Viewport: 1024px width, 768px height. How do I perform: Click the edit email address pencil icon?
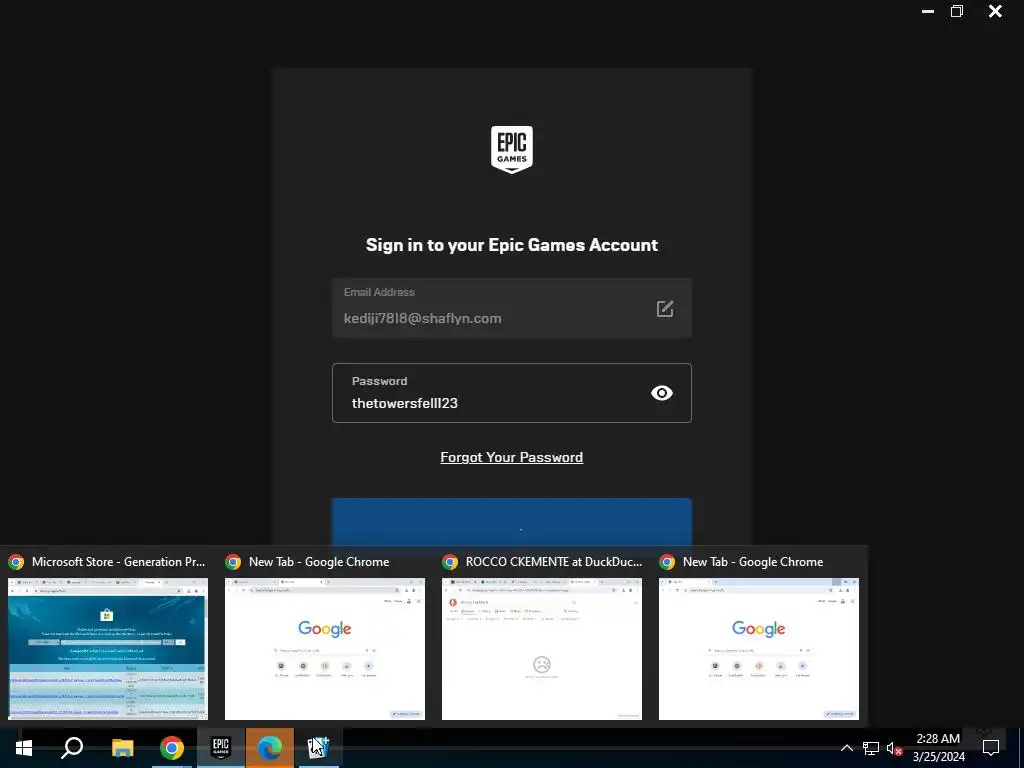tap(665, 308)
